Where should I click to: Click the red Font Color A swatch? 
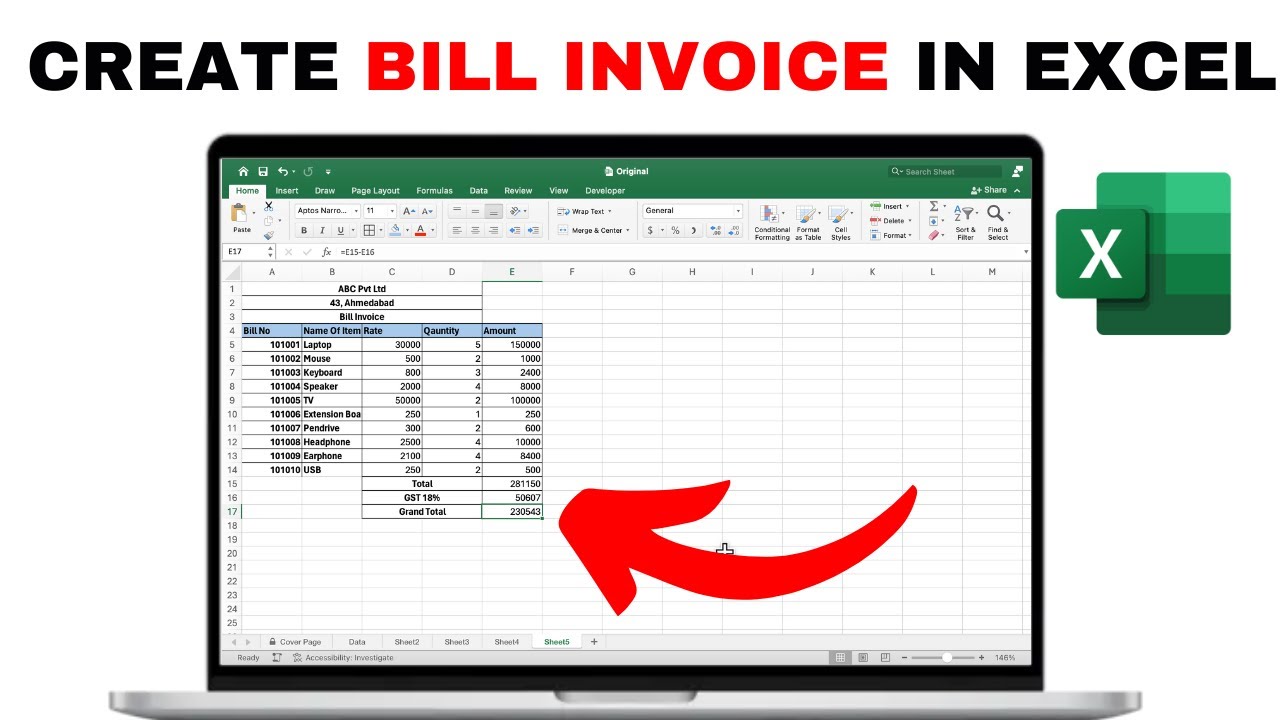(x=419, y=230)
